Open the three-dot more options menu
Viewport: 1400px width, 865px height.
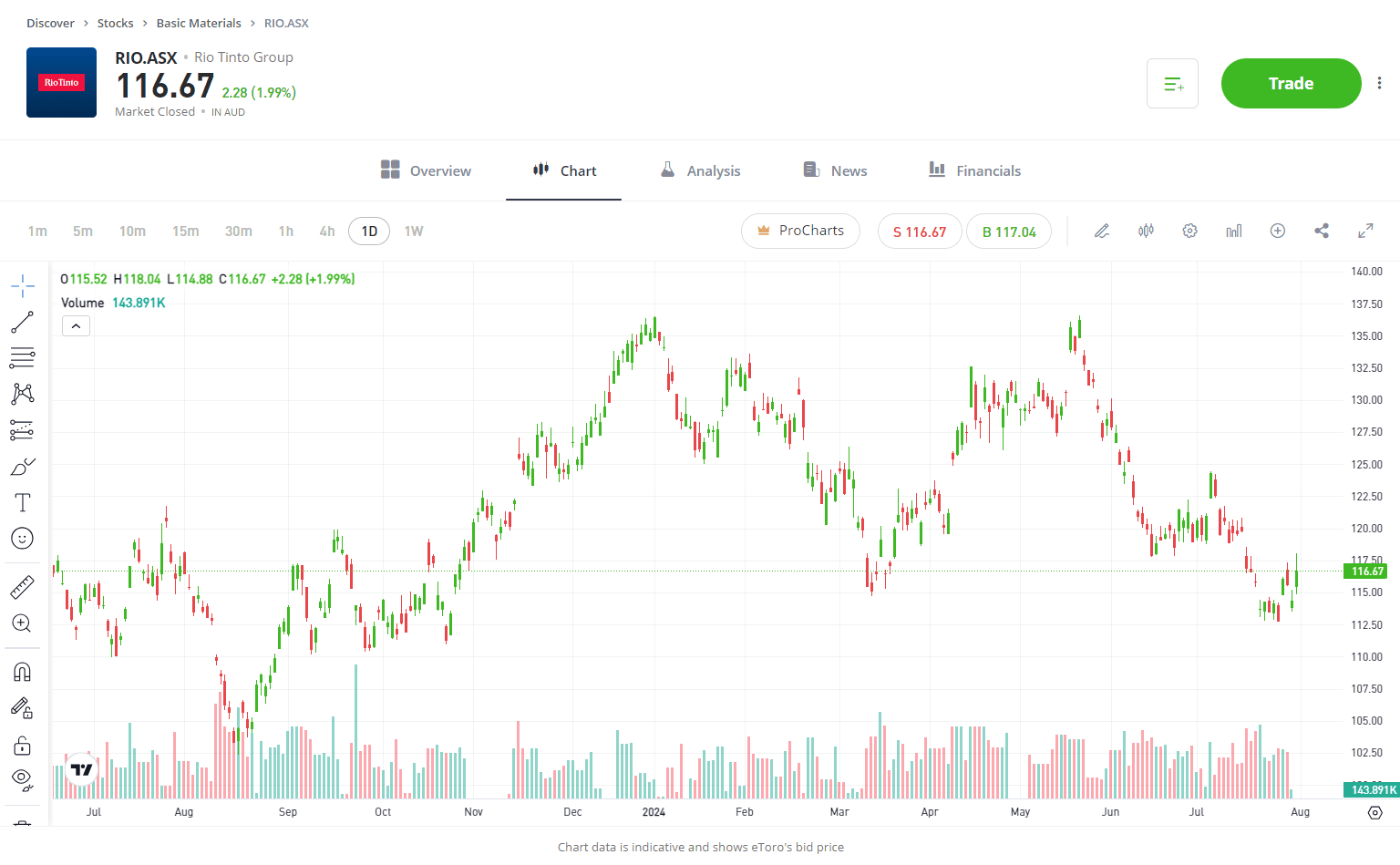tap(1380, 84)
